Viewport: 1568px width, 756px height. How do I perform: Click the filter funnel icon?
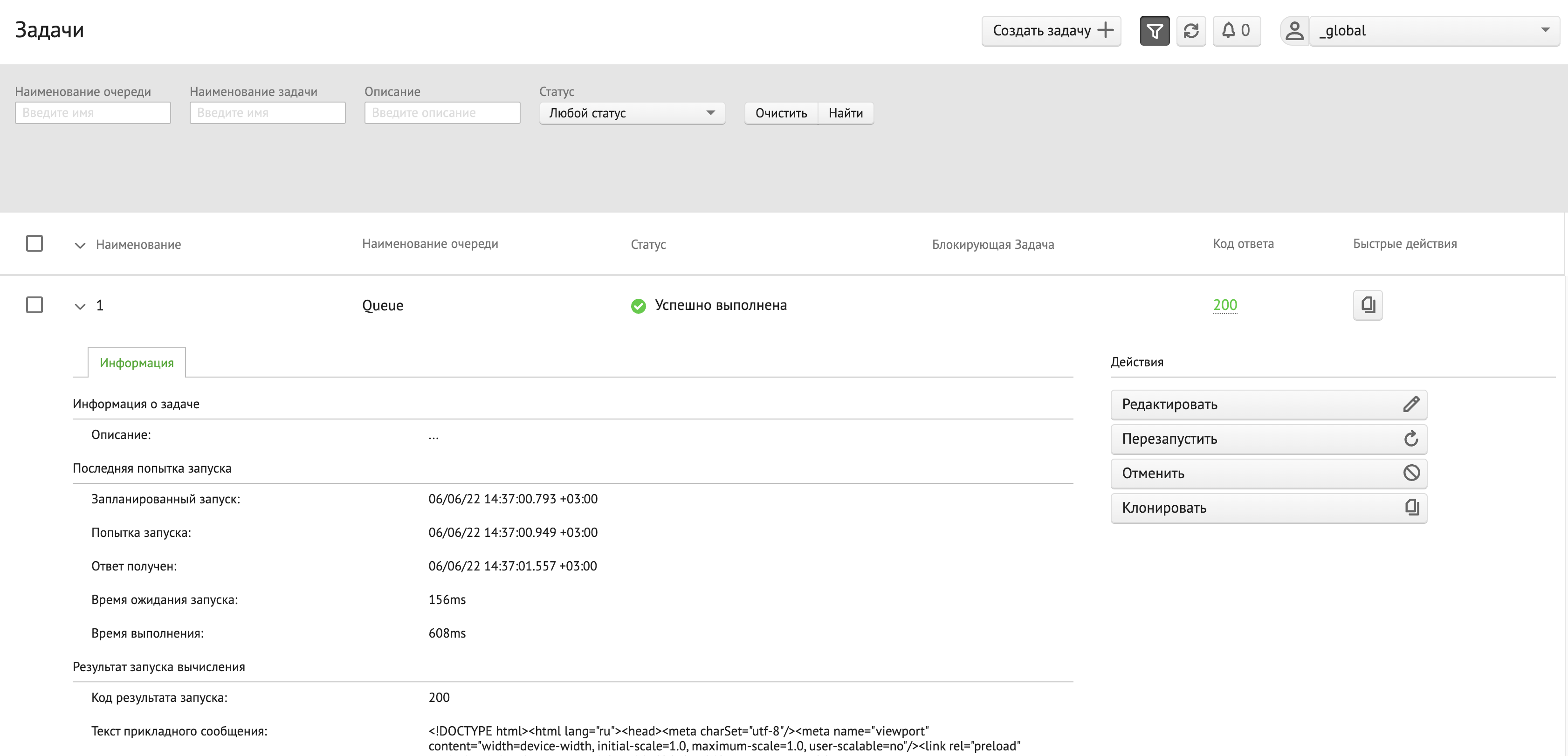[1154, 30]
